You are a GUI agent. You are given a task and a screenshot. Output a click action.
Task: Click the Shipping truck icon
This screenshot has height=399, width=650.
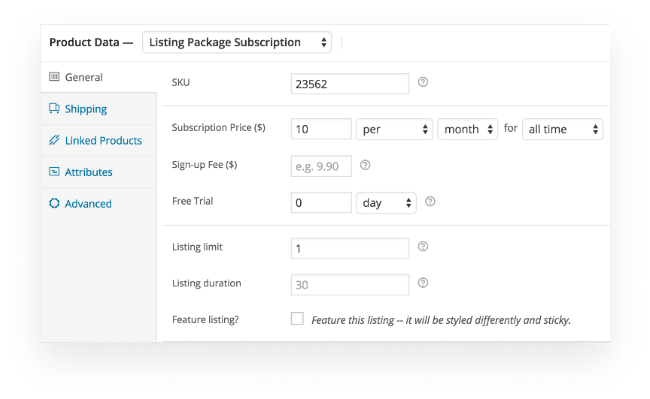(54, 109)
